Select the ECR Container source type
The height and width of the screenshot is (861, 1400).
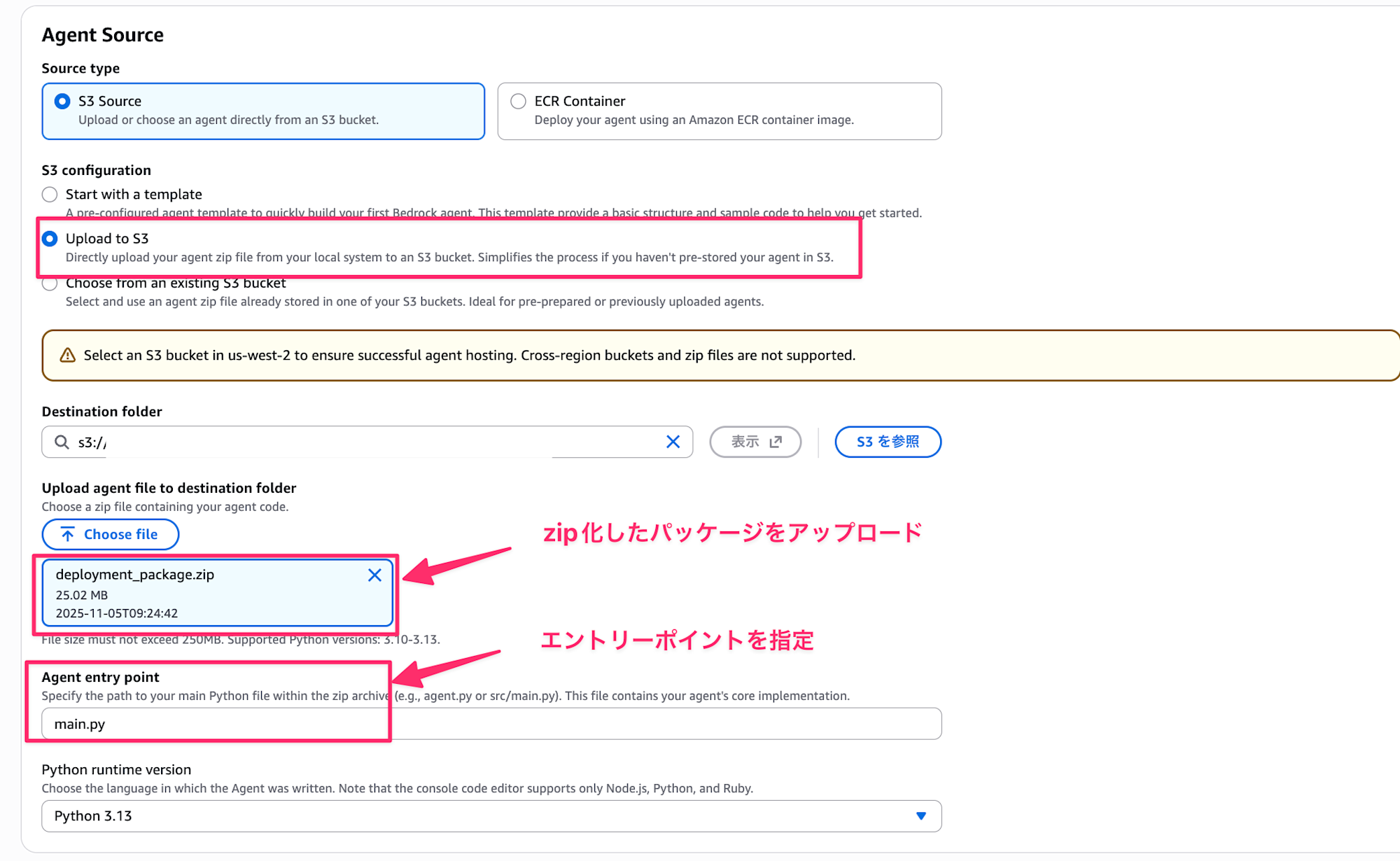coord(518,101)
